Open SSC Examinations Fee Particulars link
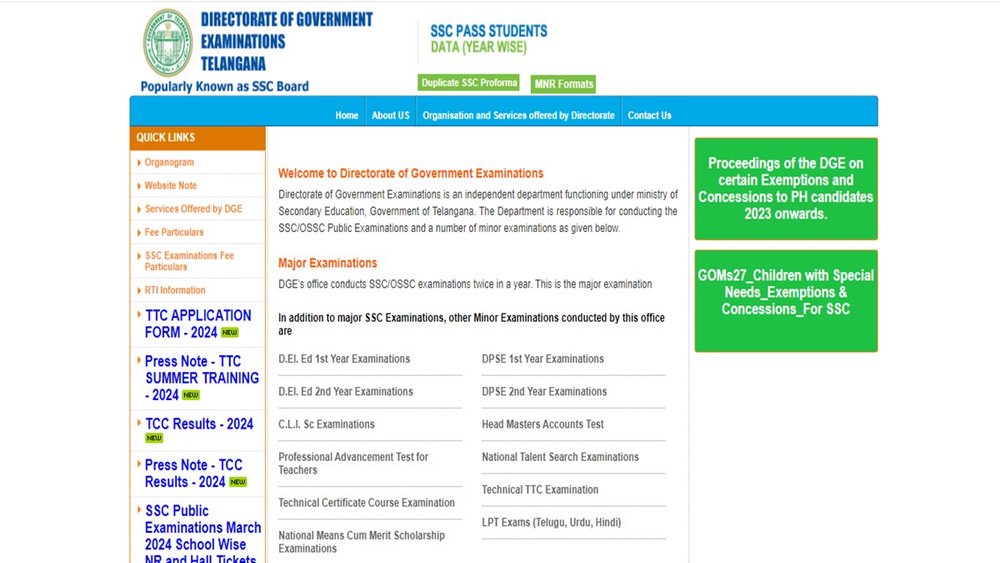Screen dimensions: 1000x563 click(x=189, y=261)
